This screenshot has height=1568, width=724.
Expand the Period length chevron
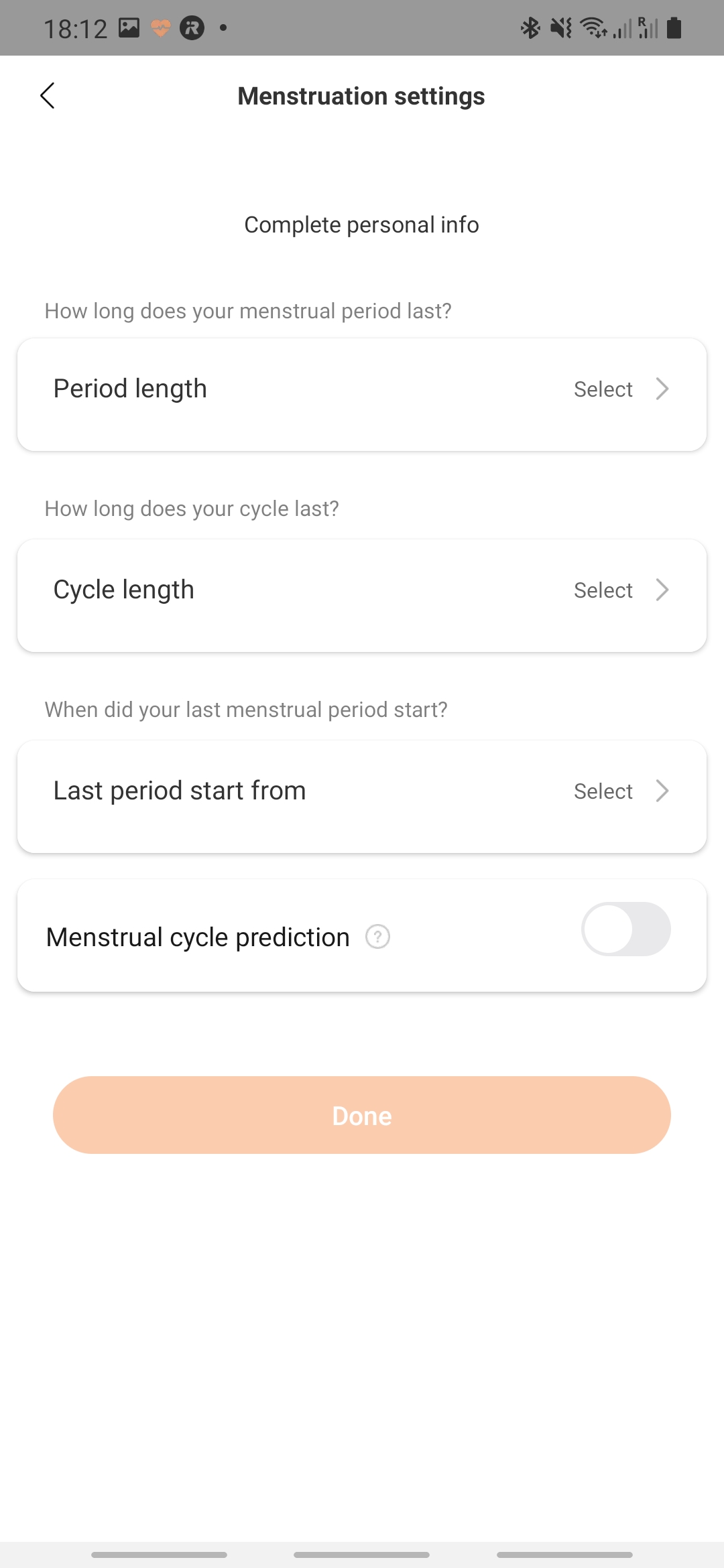coord(662,389)
